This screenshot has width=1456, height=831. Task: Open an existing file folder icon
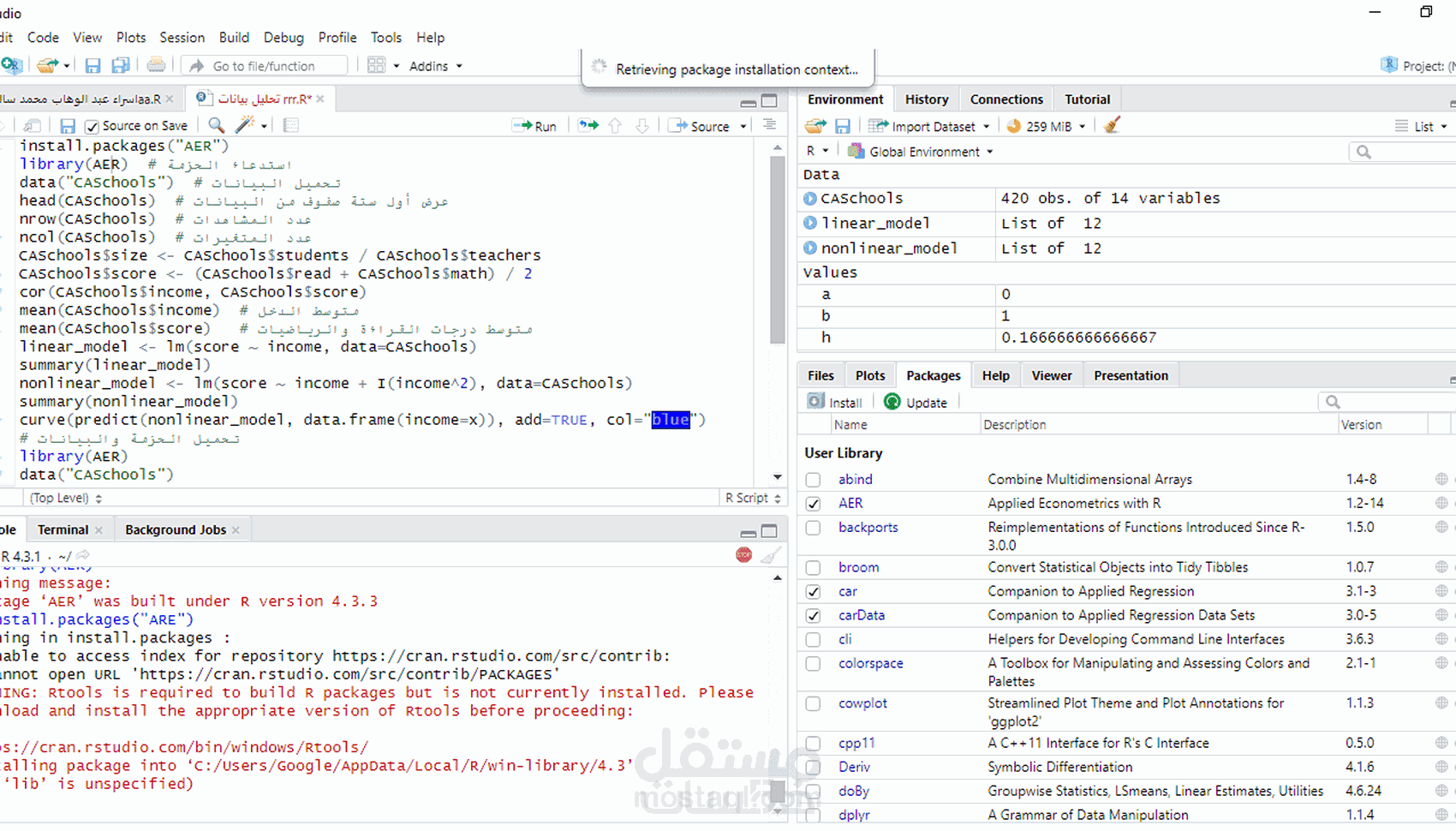pyautogui.click(x=47, y=66)
